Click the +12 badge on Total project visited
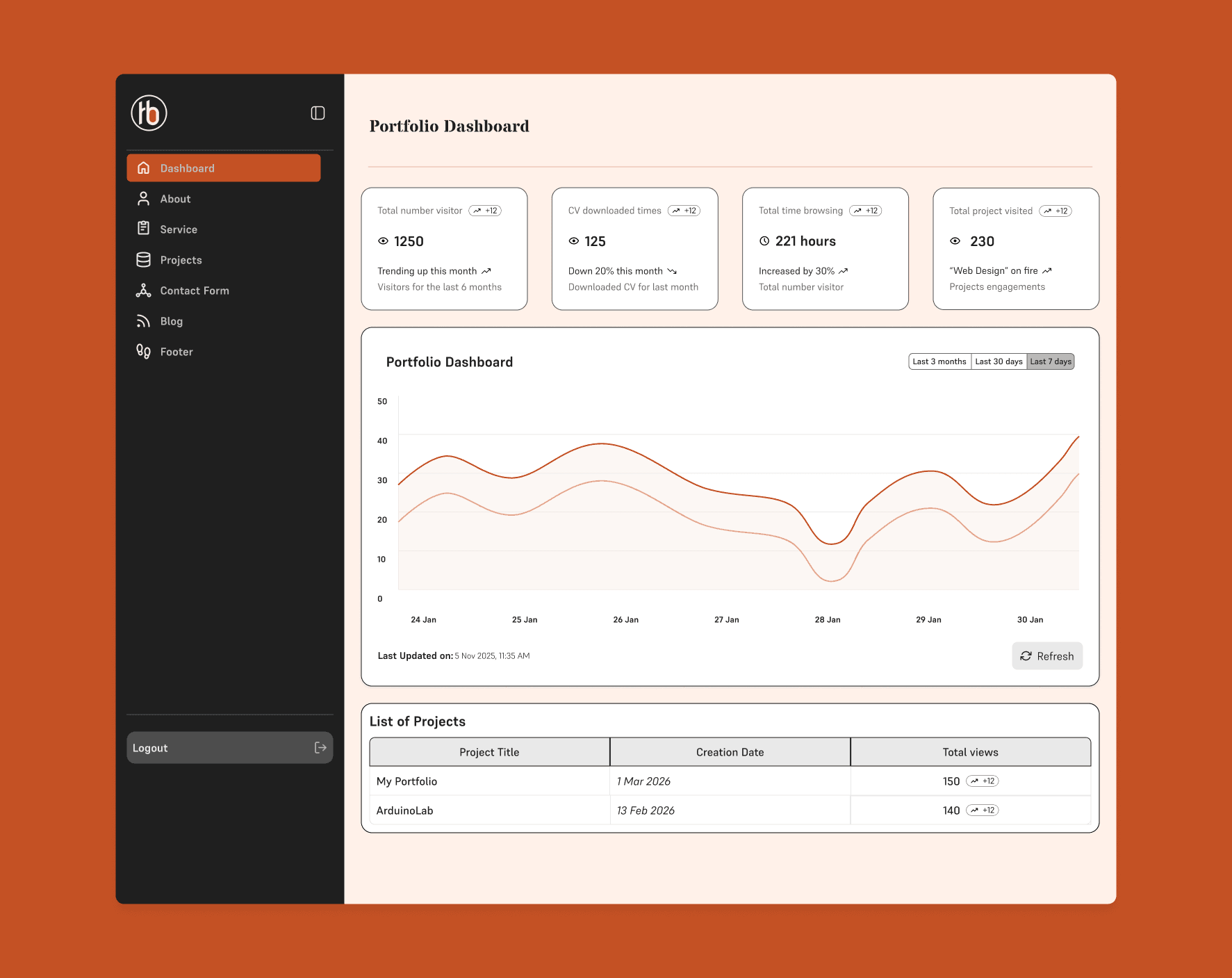 click(1056, 210)
